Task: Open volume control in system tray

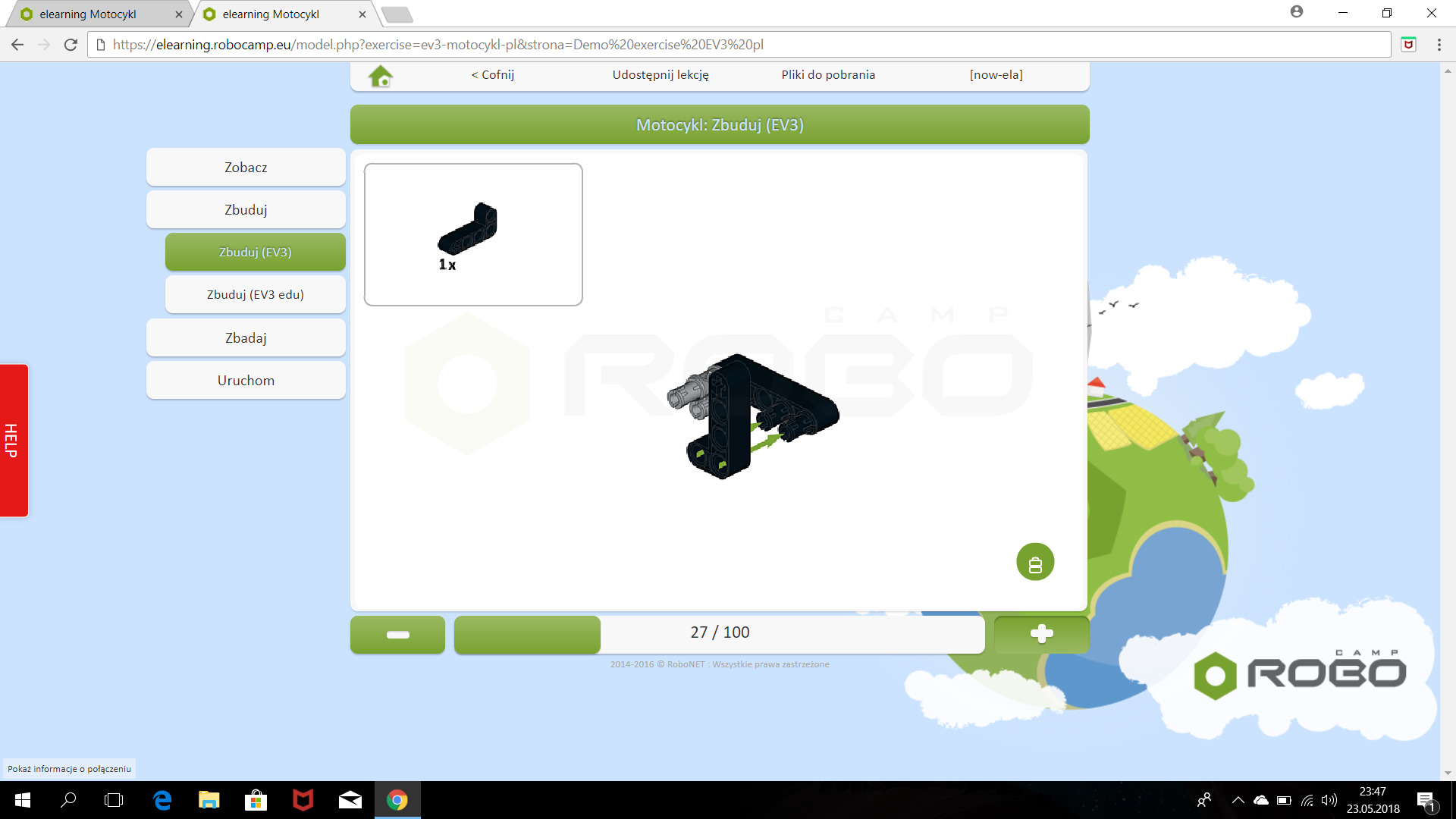Action: [1329, 800]
